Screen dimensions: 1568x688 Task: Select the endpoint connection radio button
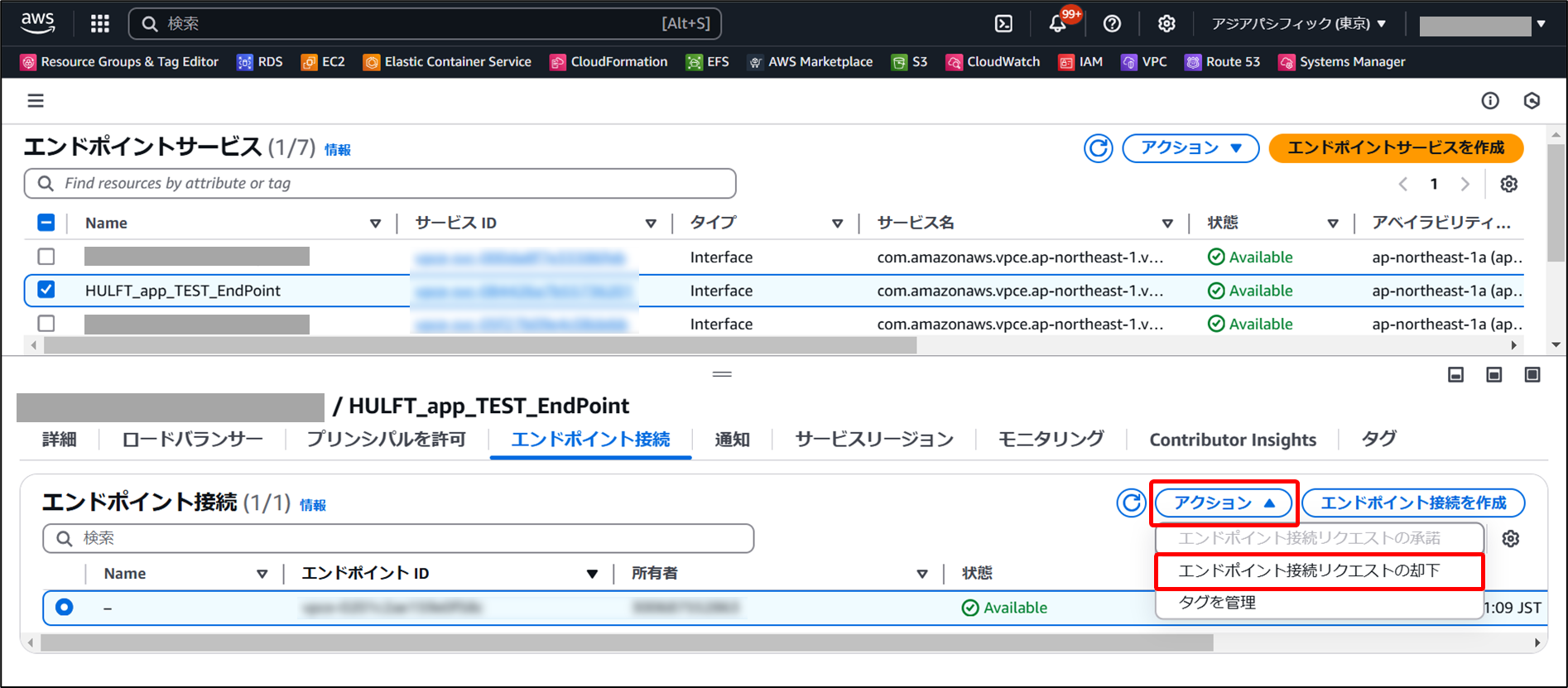(64, 608)
